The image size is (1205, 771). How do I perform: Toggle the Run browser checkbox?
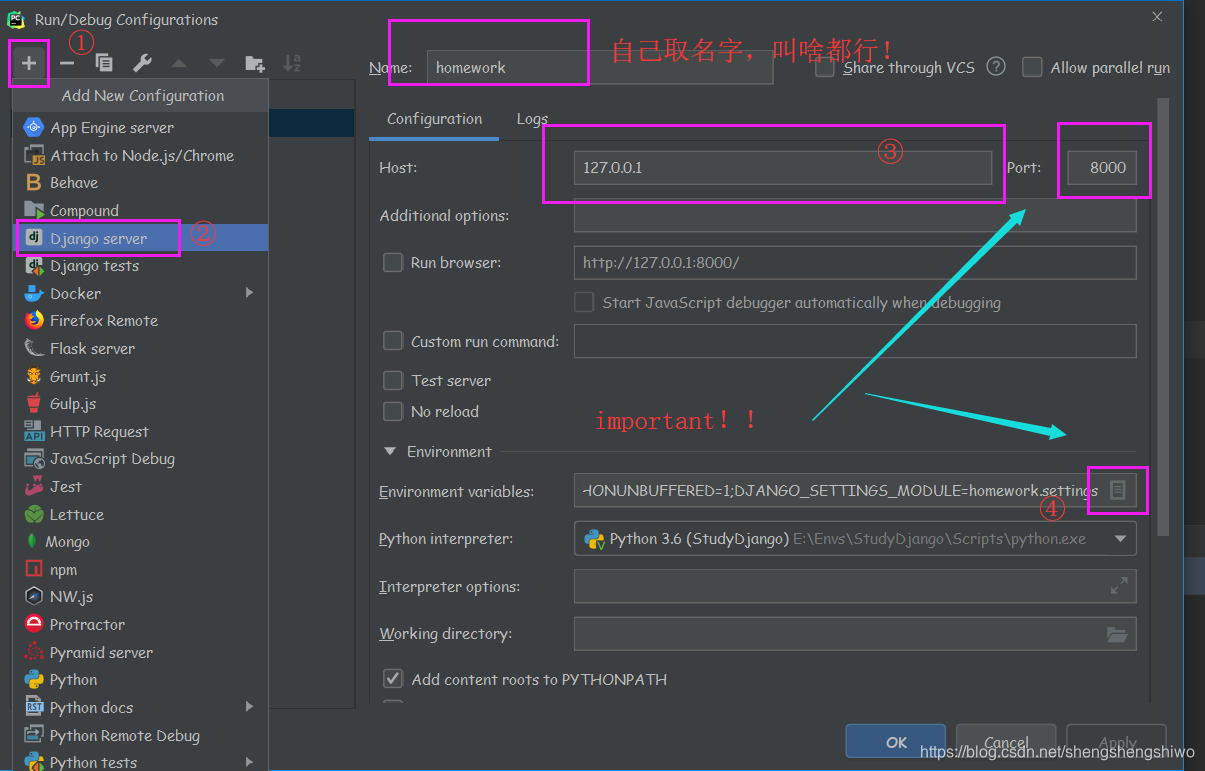(x=393, y=263)
